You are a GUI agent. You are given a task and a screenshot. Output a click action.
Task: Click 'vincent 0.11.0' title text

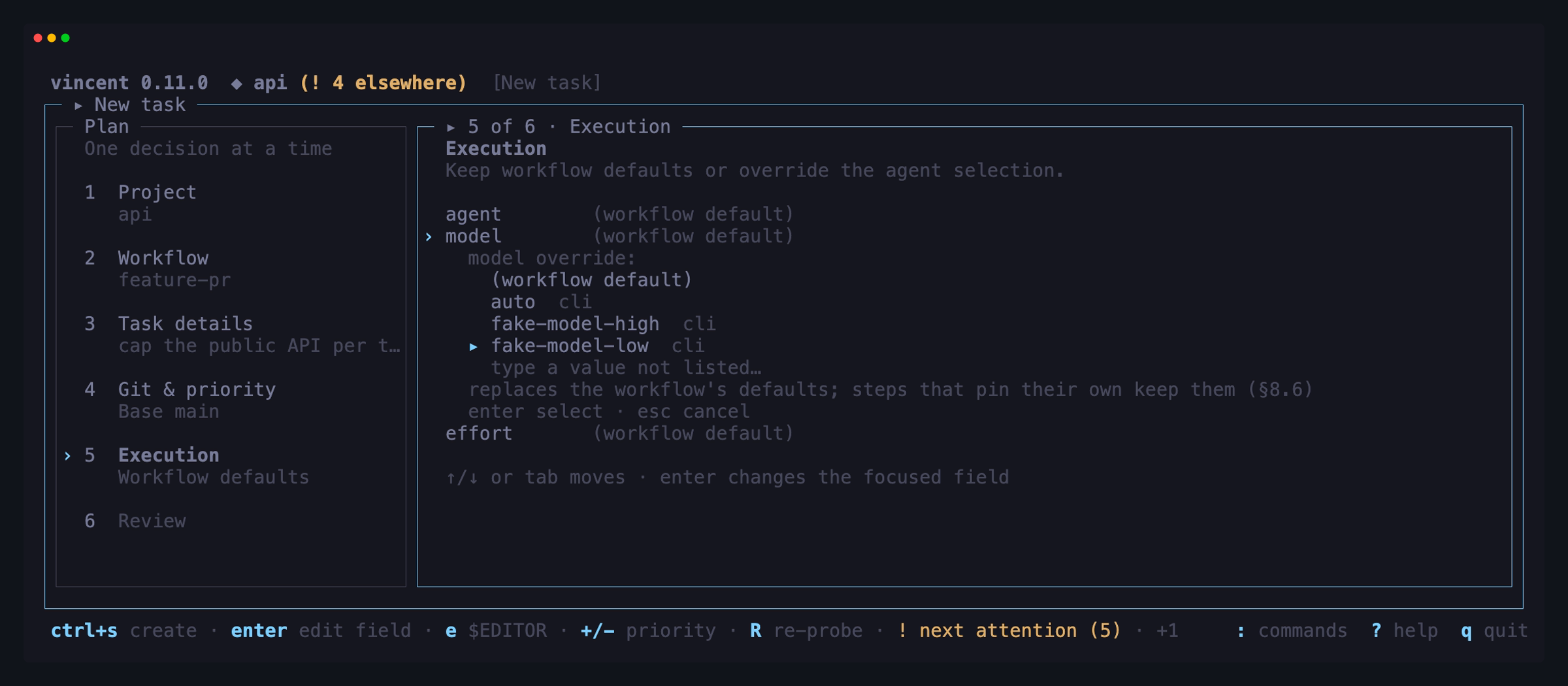[129, 83]
